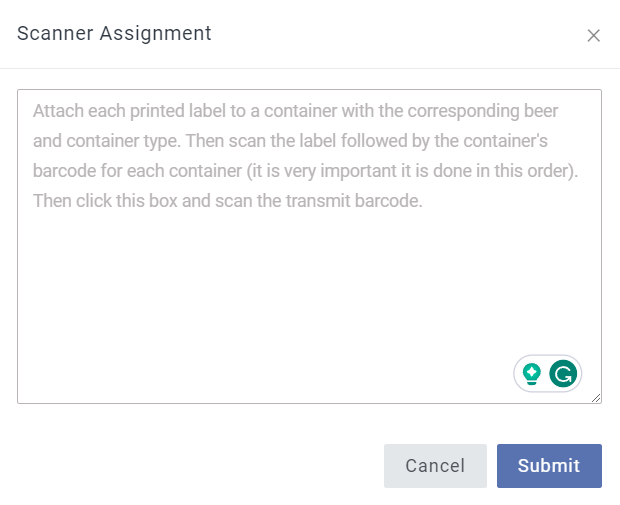Click the Scanner Assignment title text
Image resolution: width=620 pixels, height=505 pixels.
click(x=114, y=34)
